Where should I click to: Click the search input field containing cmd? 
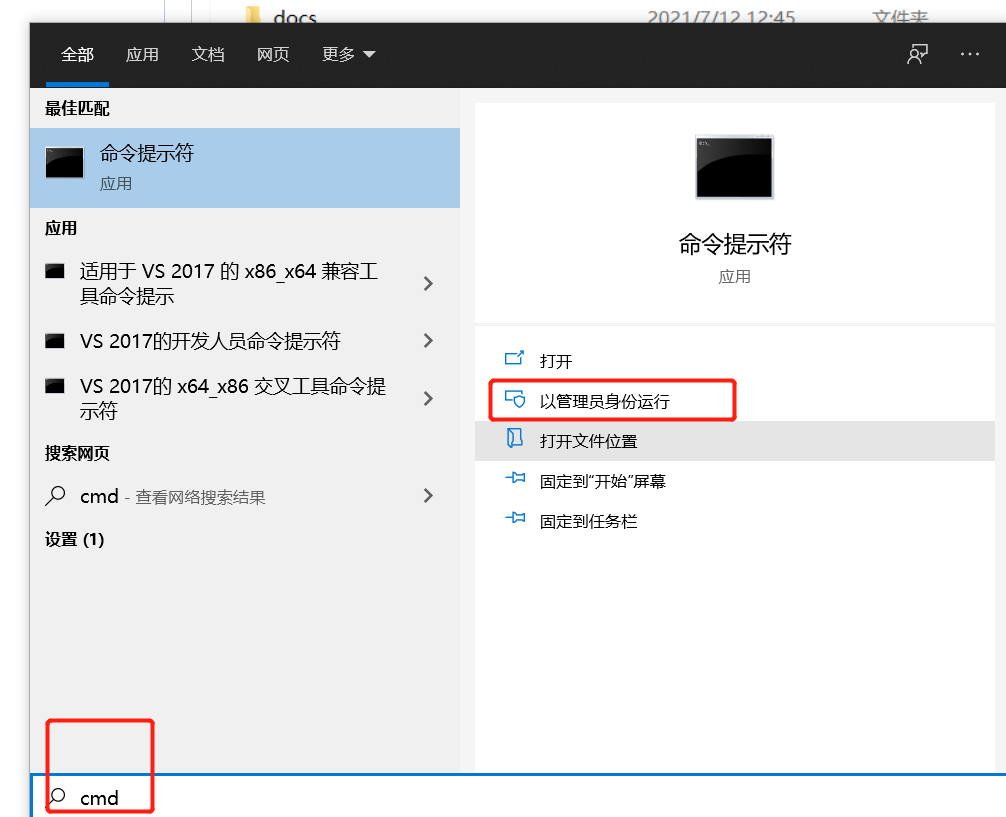pyautogui.click(x=518, y=796)
